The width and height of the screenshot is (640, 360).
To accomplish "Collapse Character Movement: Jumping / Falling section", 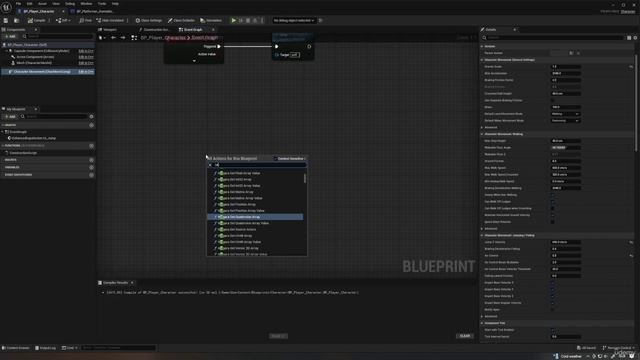I will 482,236.
